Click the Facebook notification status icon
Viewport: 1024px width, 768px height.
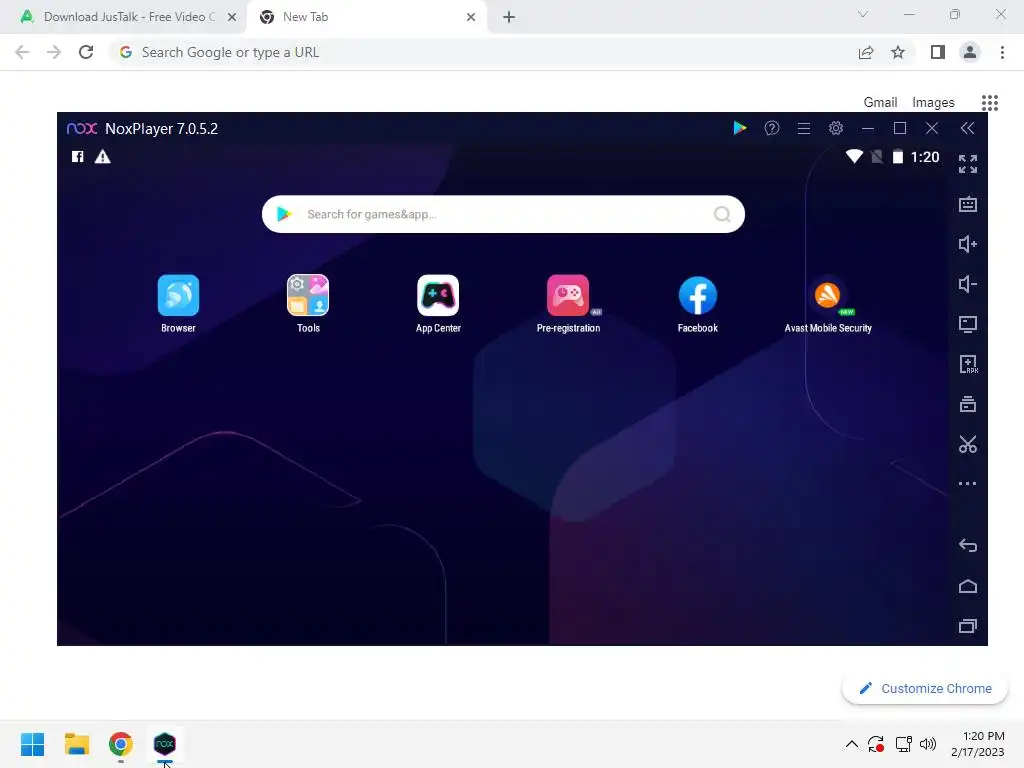(78, 157)
